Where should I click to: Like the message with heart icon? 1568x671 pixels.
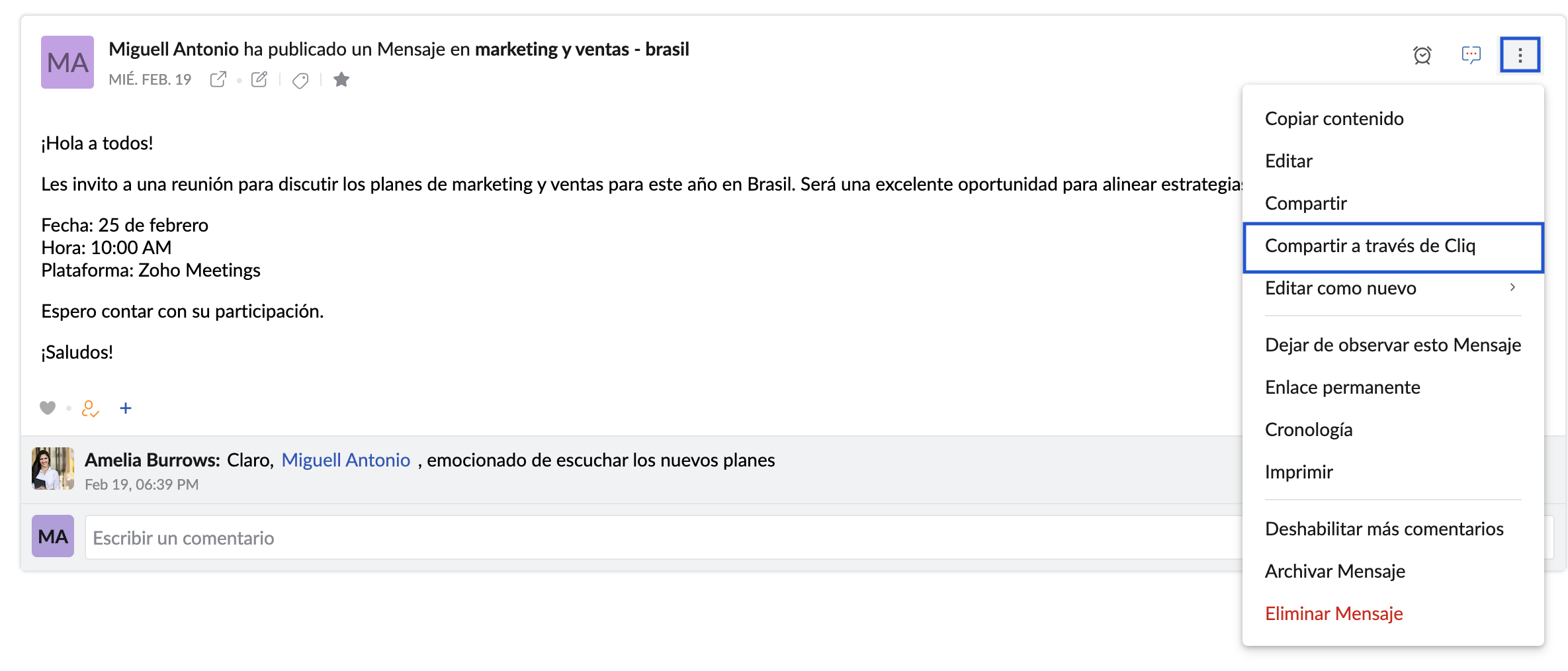click(x=48, y=408)
